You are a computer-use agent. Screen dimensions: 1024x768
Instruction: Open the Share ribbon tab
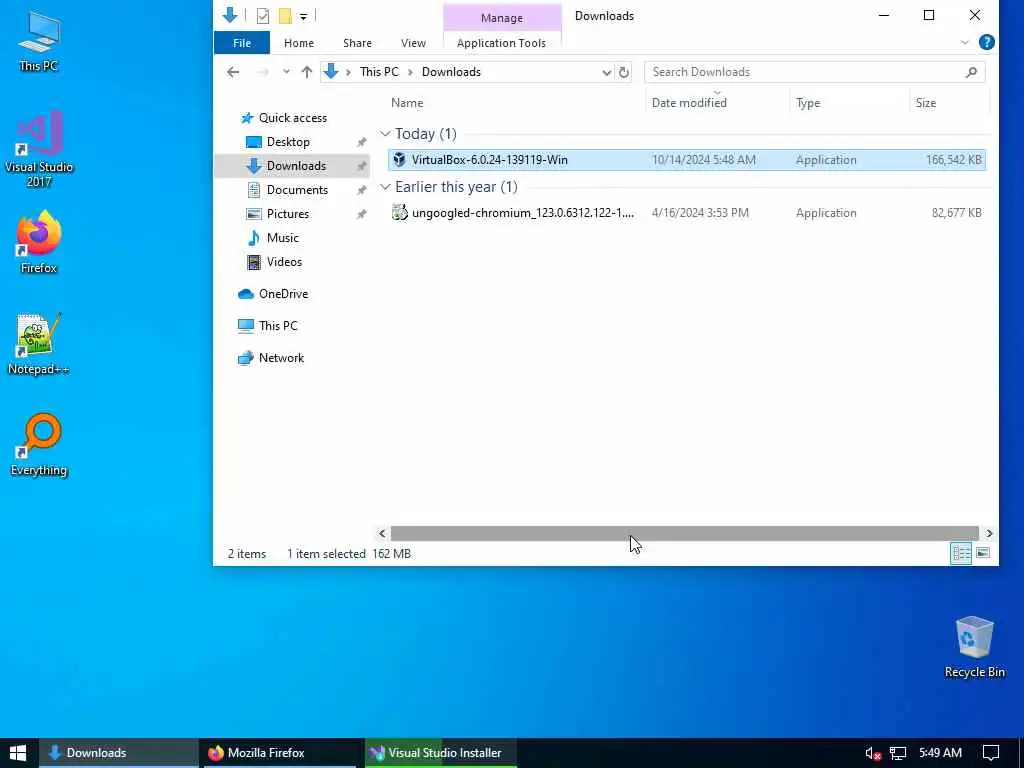pos(357,43)
